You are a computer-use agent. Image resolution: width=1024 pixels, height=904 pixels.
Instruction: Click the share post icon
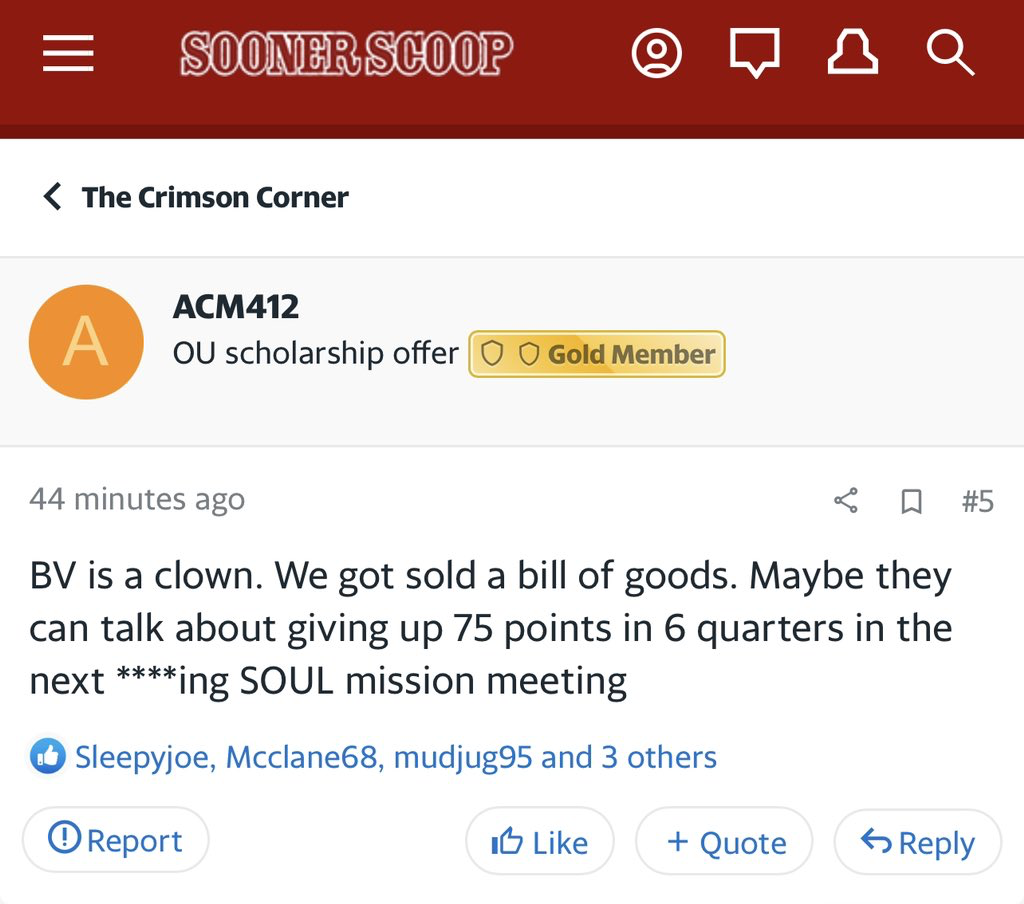coord(846,500)
